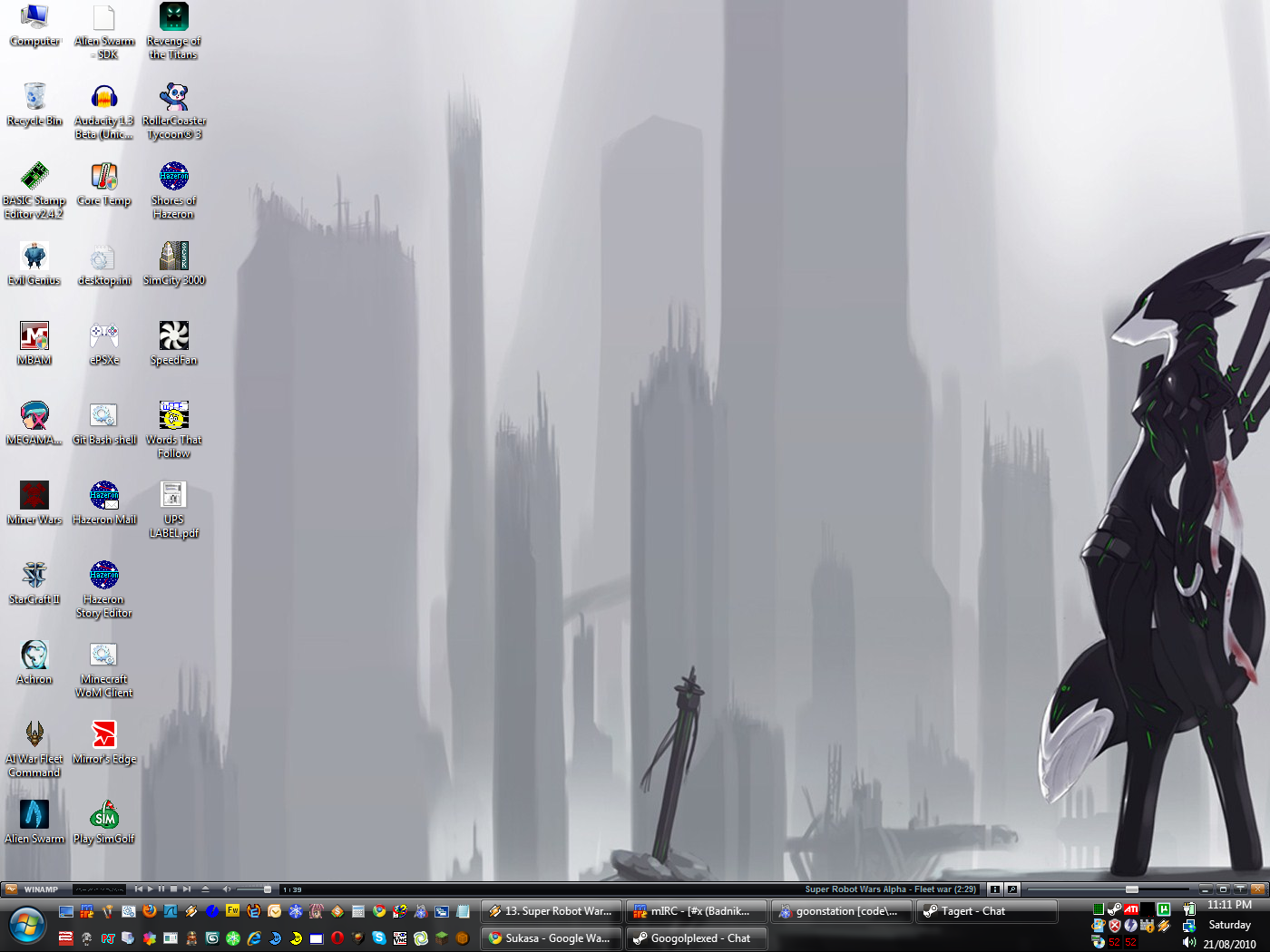Select the Mirror's Edge desktop icon
This screenshot has width=1270, height=952.
pos(104,743)
